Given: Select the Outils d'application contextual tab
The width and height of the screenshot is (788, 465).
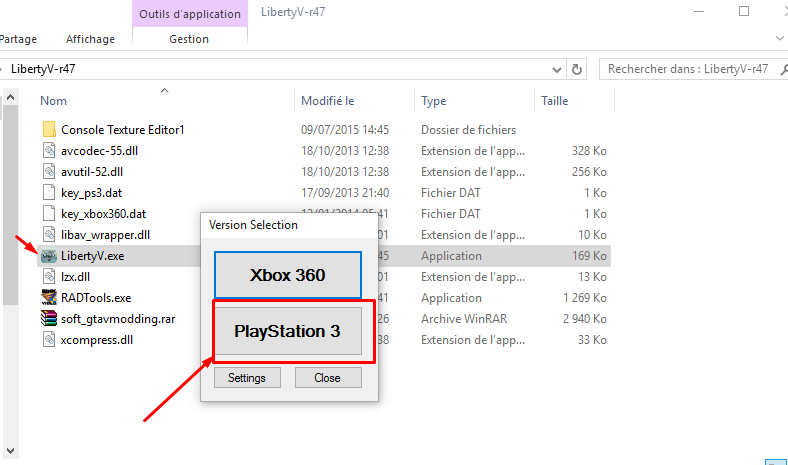Looking at the screenshot, I should click(x=190, y=14).
